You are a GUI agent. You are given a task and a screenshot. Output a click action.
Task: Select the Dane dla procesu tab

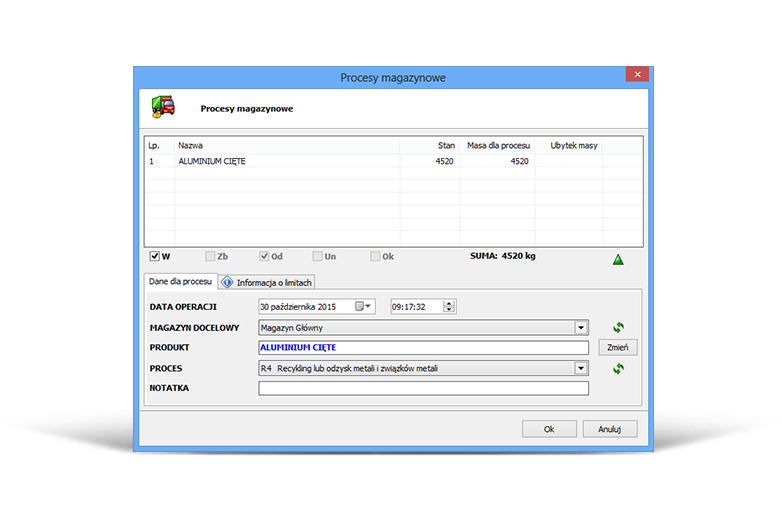pyautogui.click(x=181, y=282)
